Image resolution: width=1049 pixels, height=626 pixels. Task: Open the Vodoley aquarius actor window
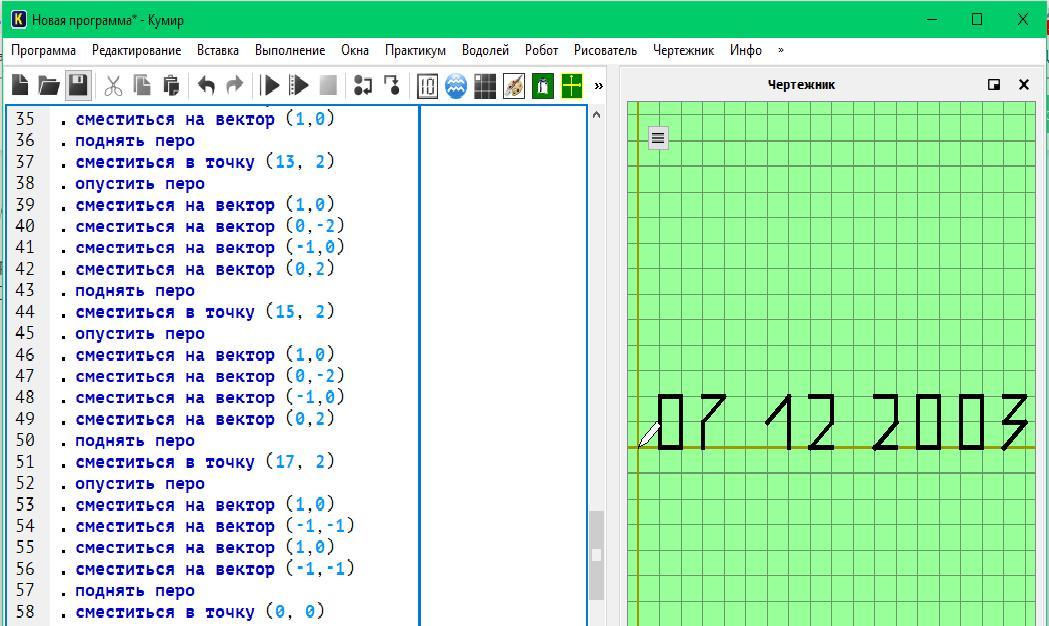click(x=456, y=86)
